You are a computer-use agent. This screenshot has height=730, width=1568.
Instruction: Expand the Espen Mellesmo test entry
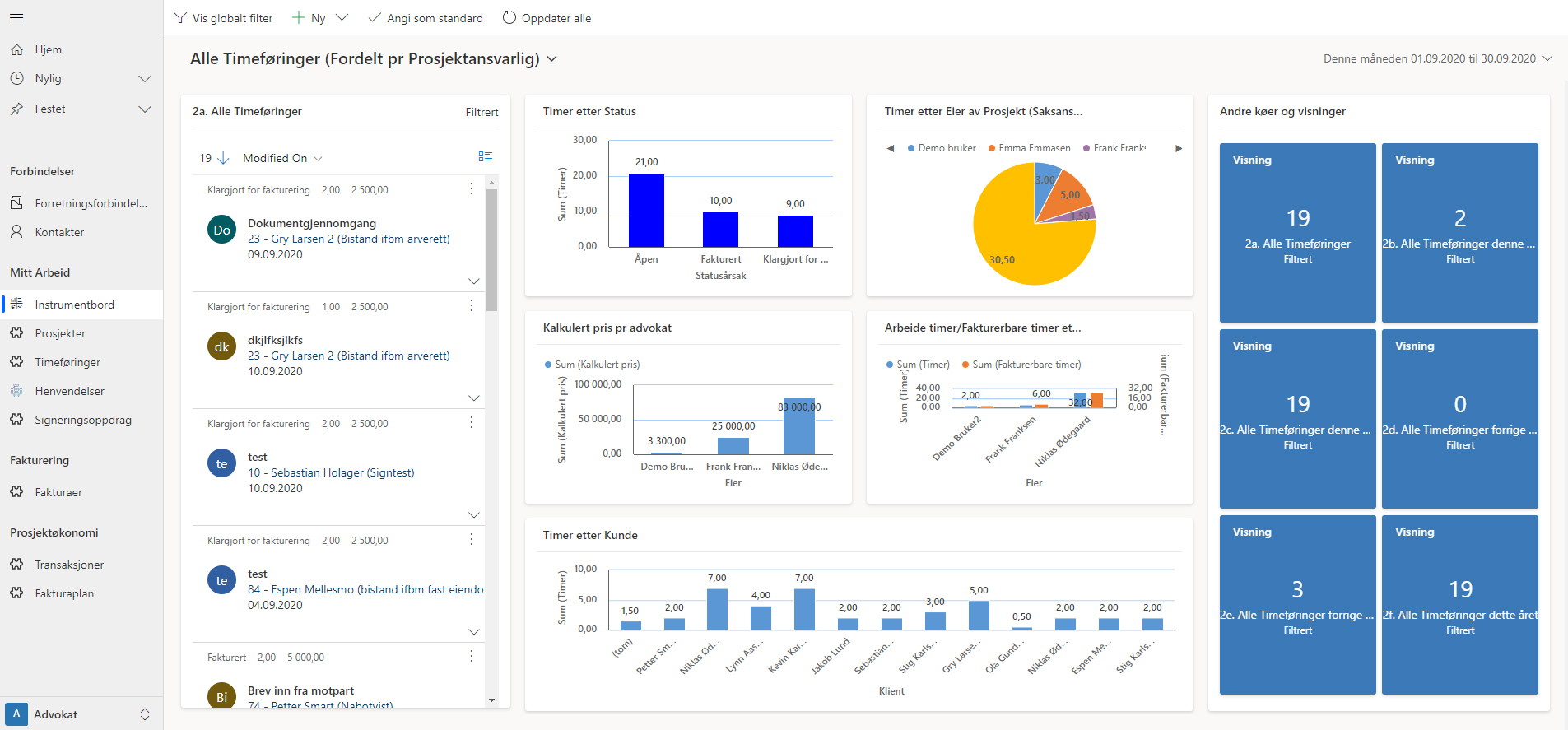pyautogui.click(x=474, y=631)
